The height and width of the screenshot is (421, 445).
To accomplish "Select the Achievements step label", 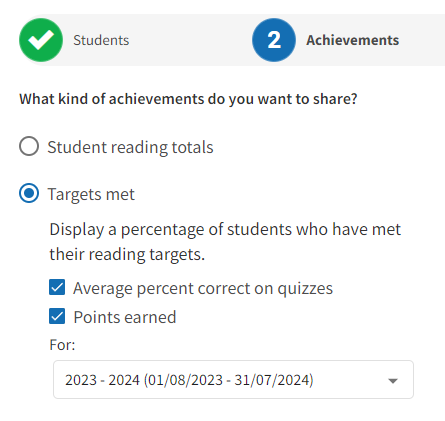I will pyautogui.click(x=353, y=40).
